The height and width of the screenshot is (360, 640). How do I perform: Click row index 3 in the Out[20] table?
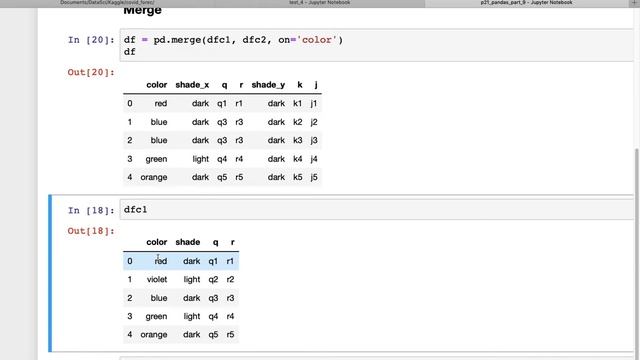click(130, 159)
